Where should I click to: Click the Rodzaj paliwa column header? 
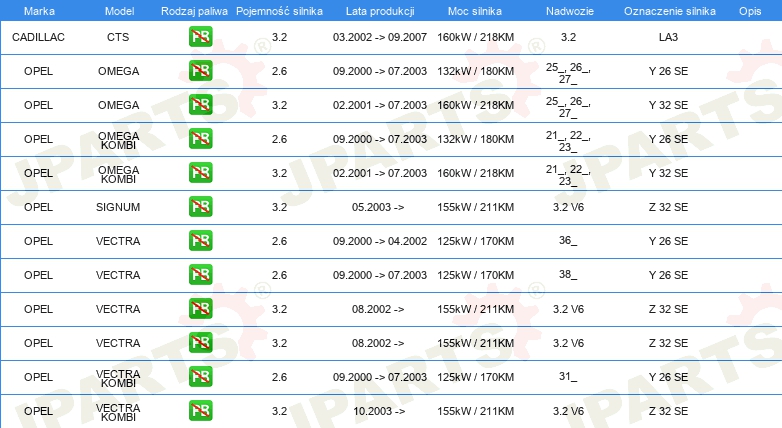tap(194, 11)
